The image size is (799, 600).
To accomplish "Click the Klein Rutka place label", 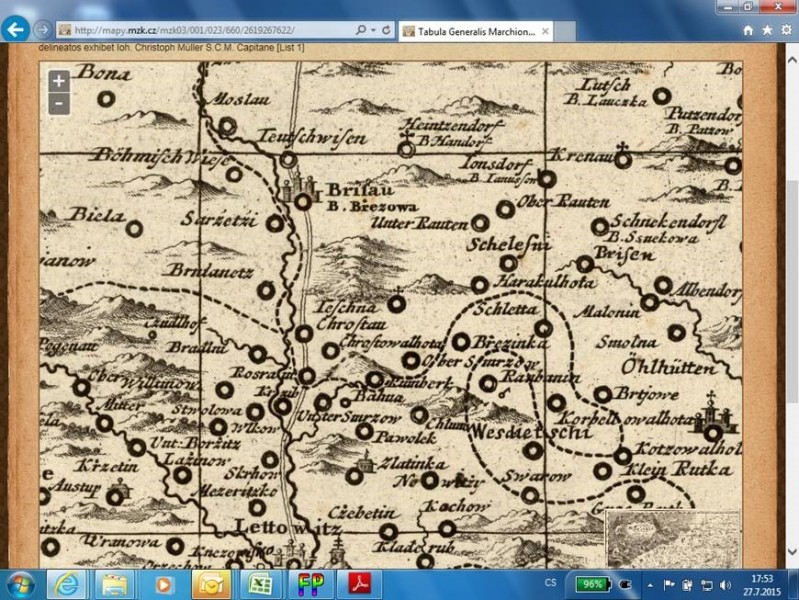I will click(x=676, y=470).
